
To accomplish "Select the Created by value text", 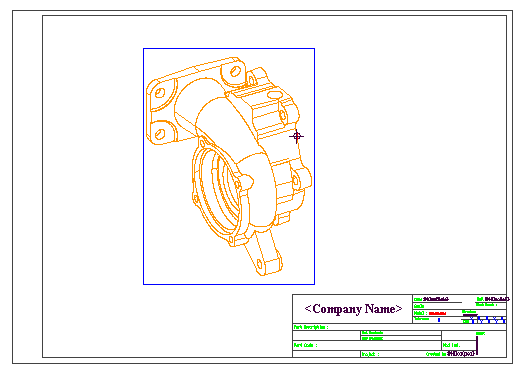I will coord(461,354).
